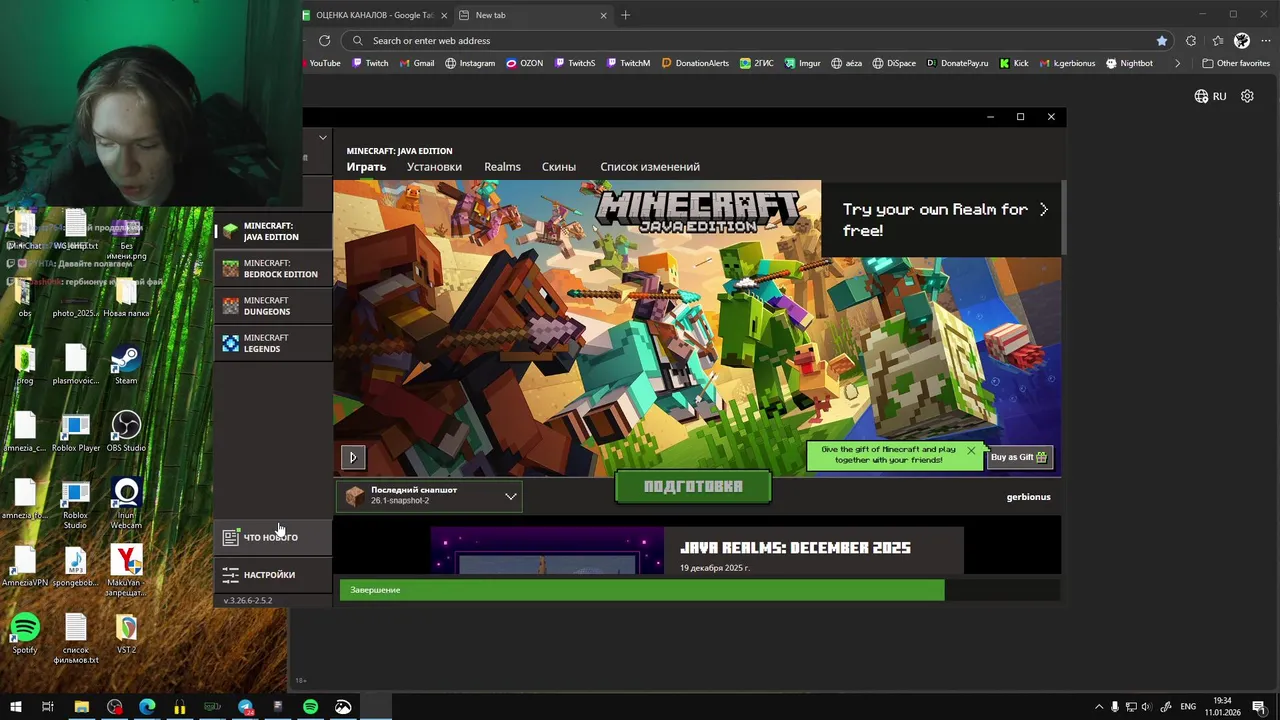Open НАСТРОЙКИ (Settings) in launcher sidebar

point(273,575)
